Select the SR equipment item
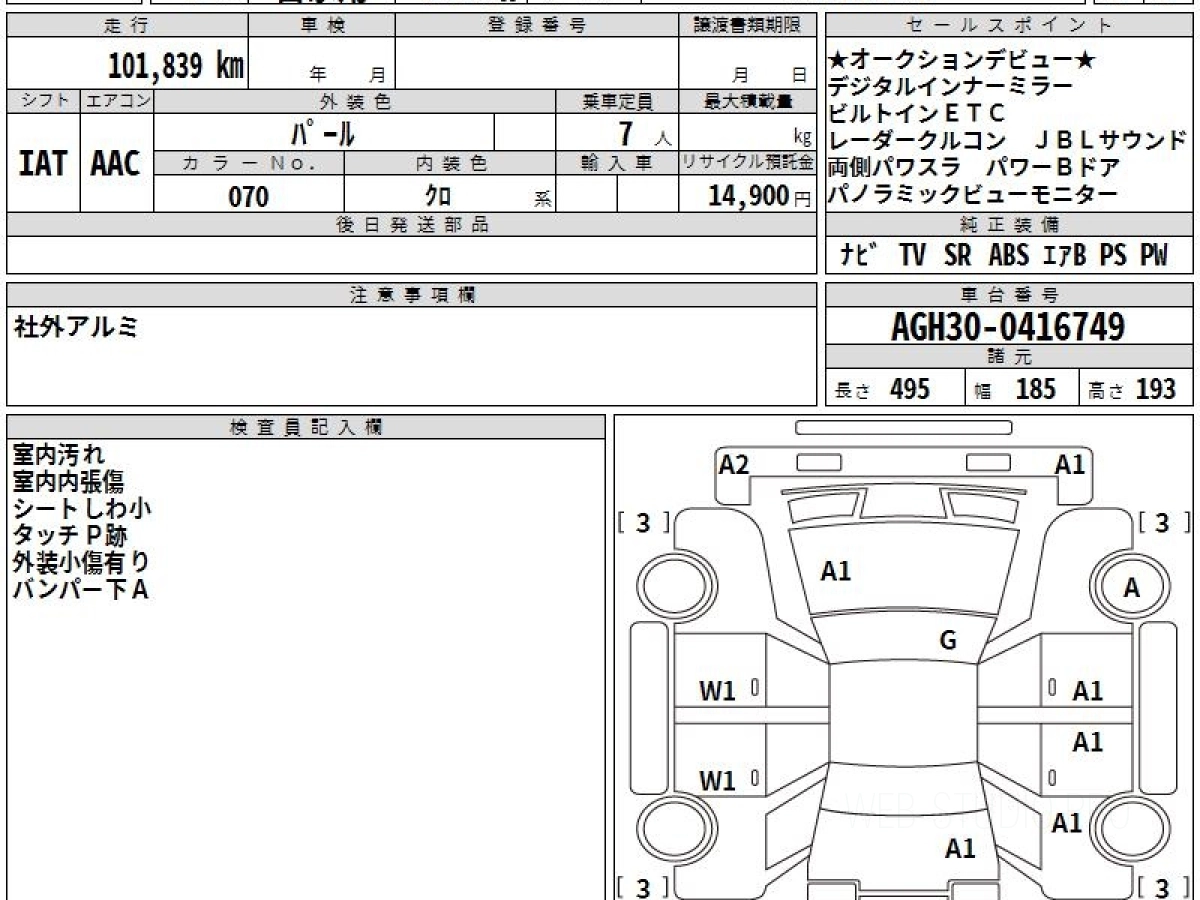The height and width of the screenshot is (900, 1200). click(958, 256)
